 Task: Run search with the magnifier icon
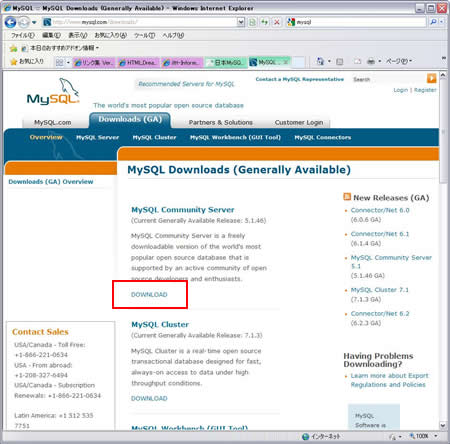433,22
